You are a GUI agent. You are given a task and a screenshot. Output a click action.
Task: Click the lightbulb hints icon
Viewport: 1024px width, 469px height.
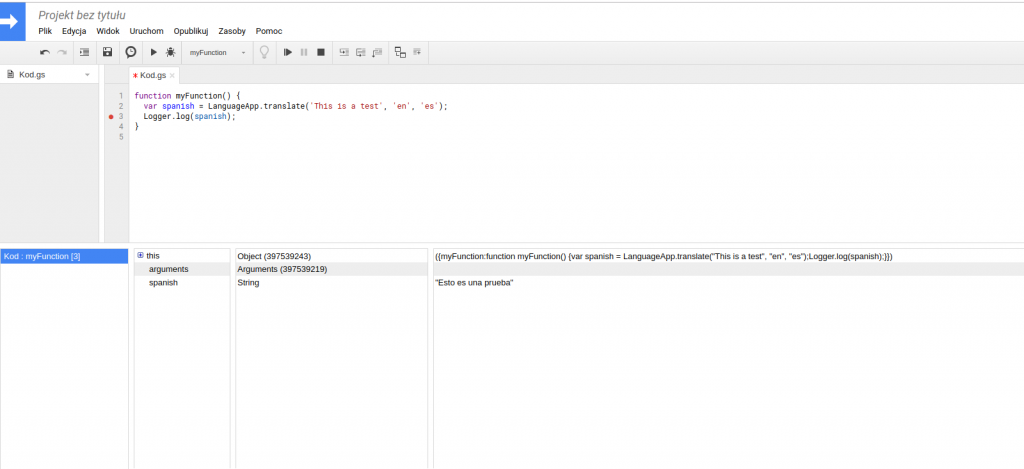pyautogui.click(x=264, y=52)
